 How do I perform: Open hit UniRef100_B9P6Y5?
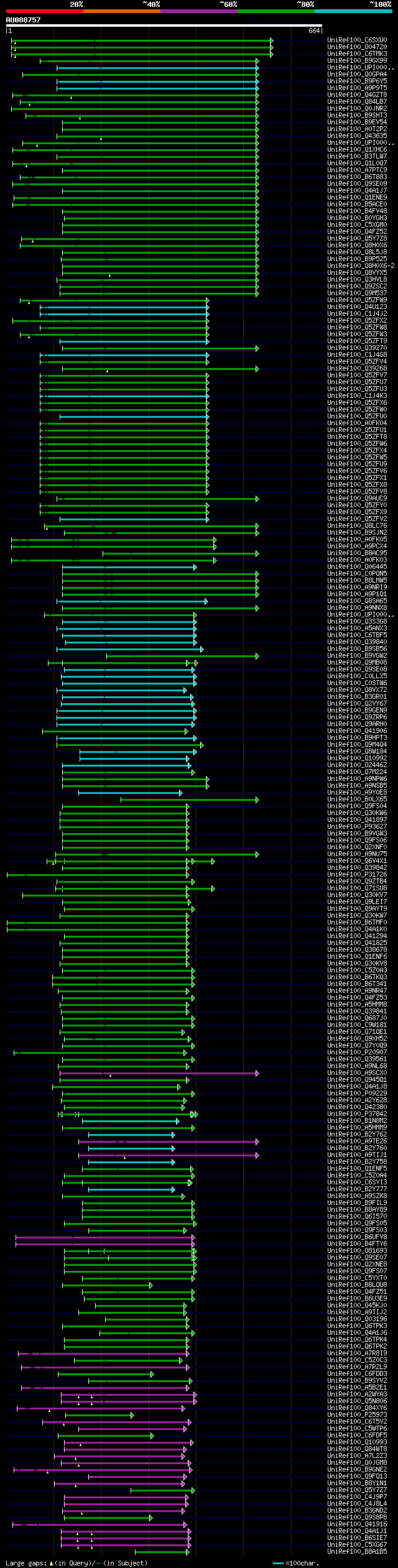357,81
